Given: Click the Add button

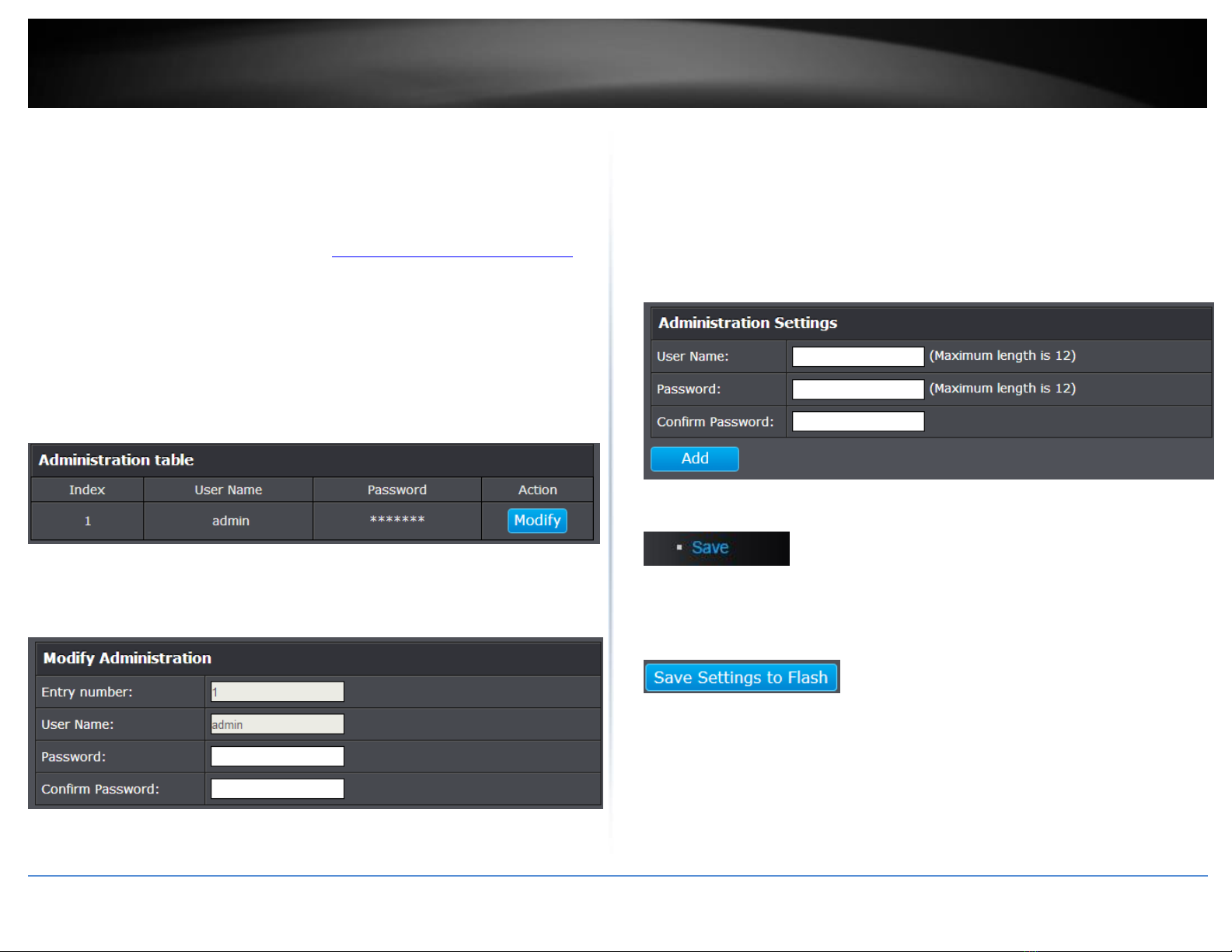Looking at the screenshot, I should click(x=694, y=459).
